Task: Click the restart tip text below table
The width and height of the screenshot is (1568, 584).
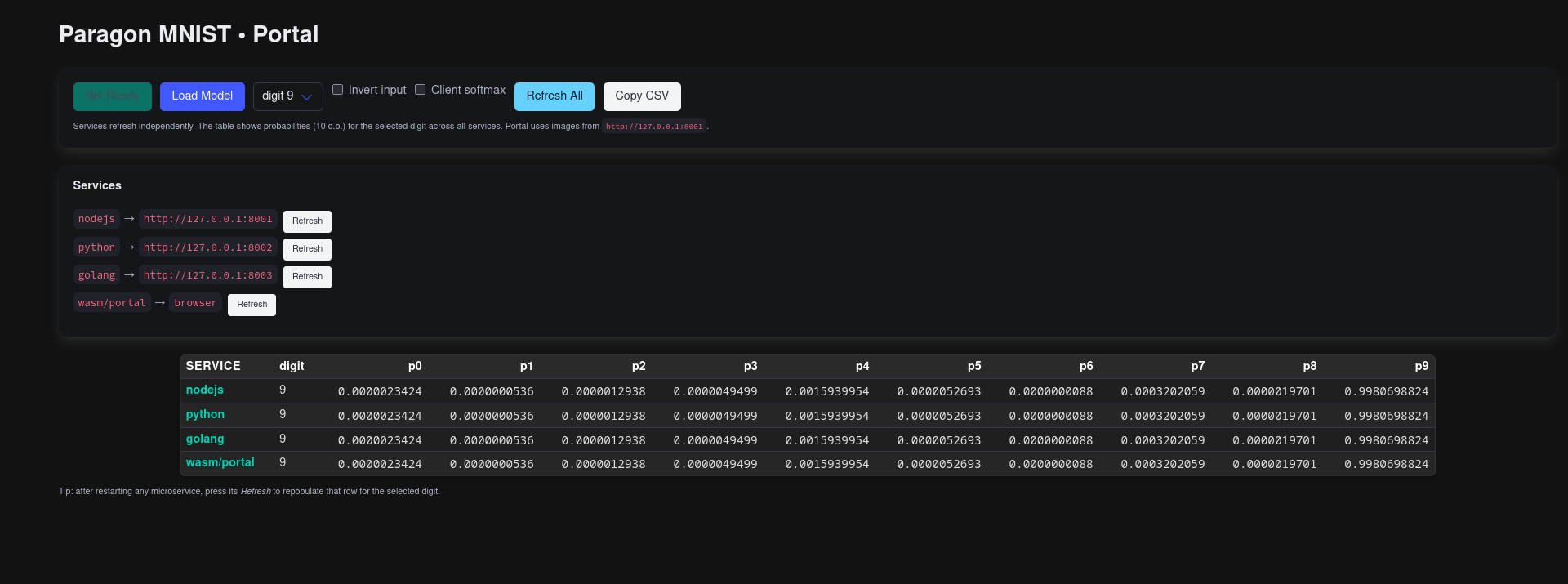Action: [x=249, y=492]
